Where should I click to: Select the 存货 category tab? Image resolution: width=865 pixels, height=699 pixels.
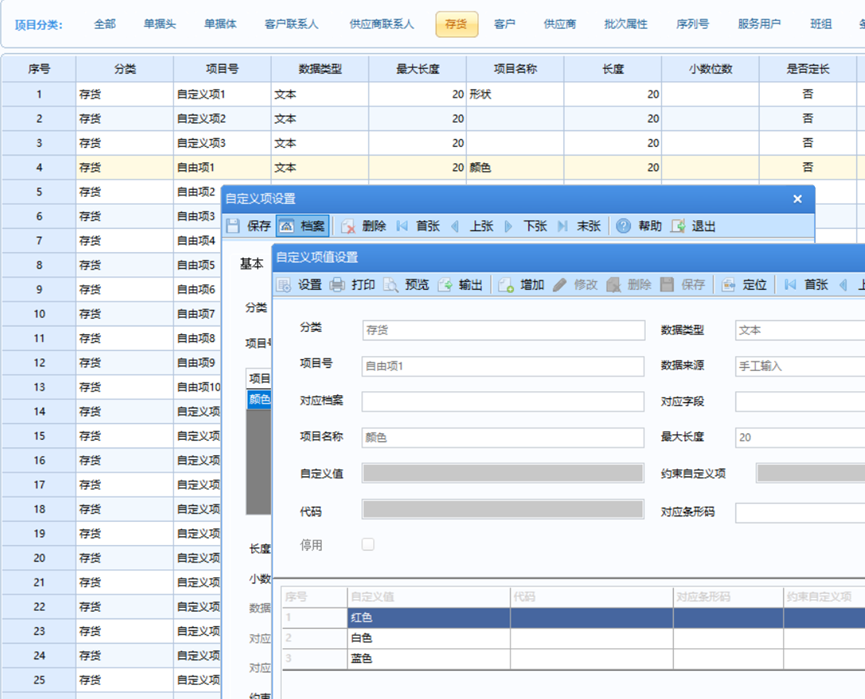[456, 24]
